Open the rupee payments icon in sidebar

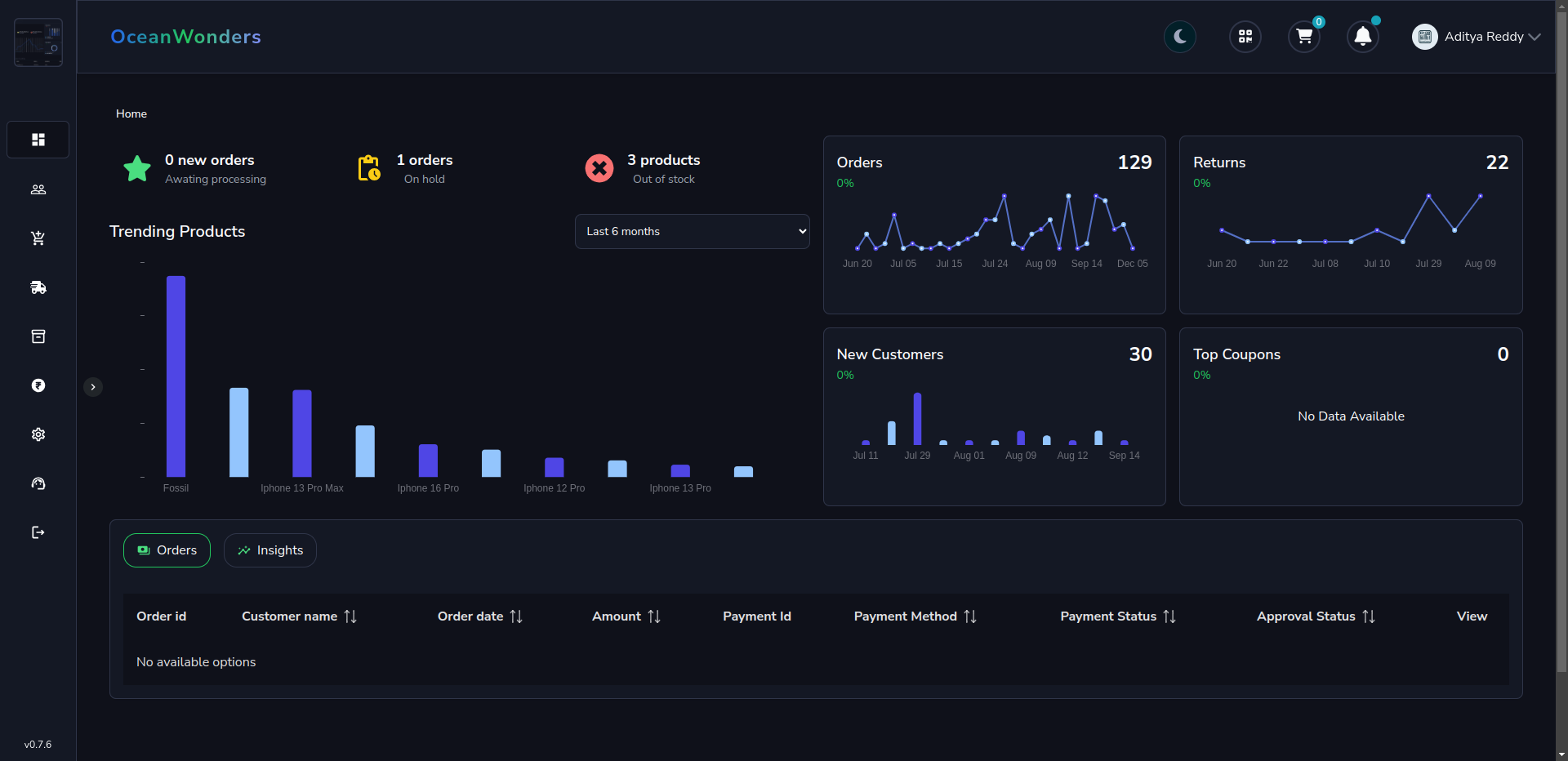[38, 385]
